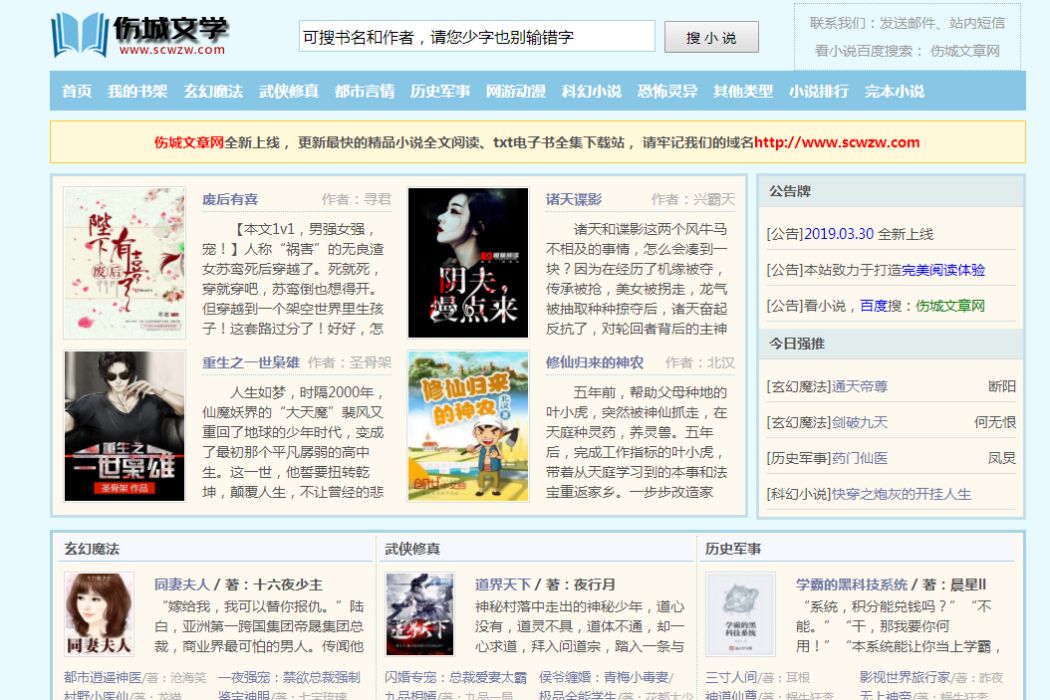Click the 完美阅读体验 announcement link

(x=943, y=270)
